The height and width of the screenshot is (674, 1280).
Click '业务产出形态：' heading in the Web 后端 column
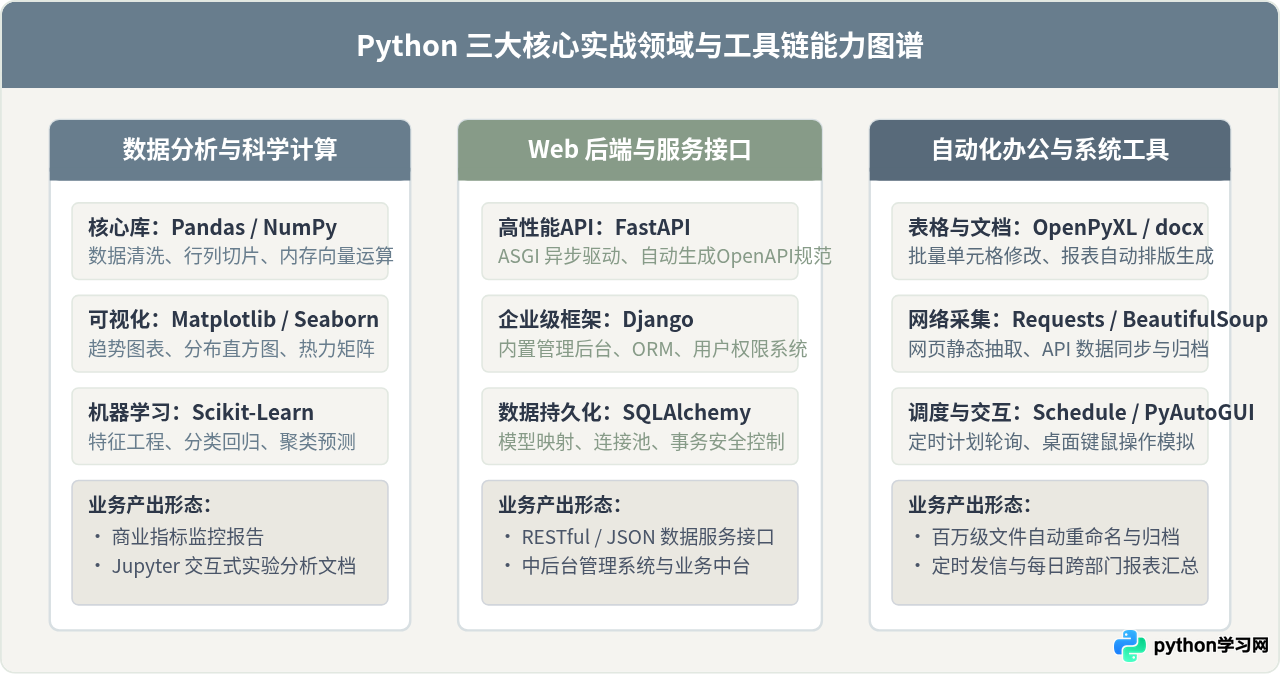point(559,505)
